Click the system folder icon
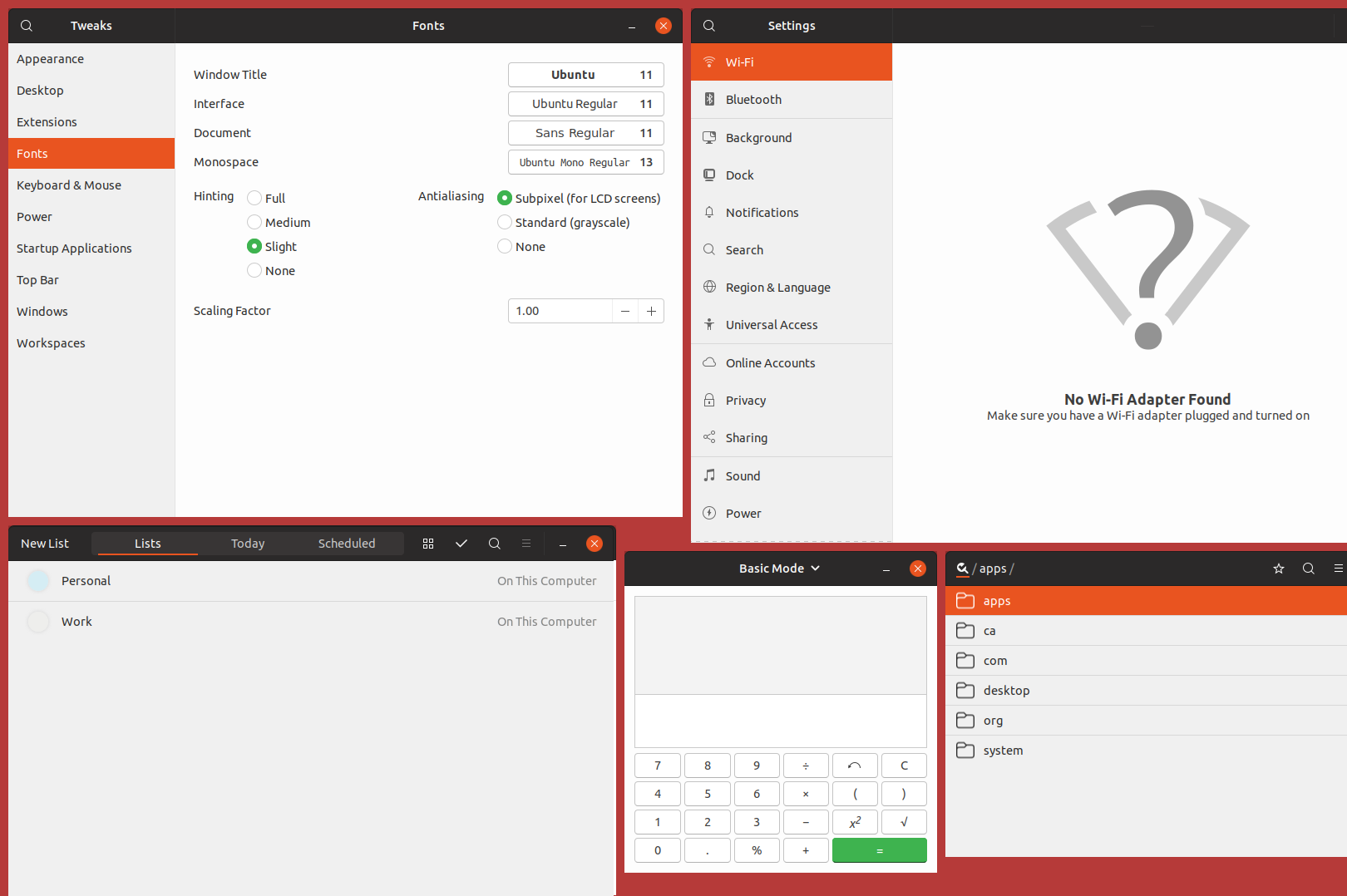1347x896 pixels. pyautogui.click(x=965, y=751)
